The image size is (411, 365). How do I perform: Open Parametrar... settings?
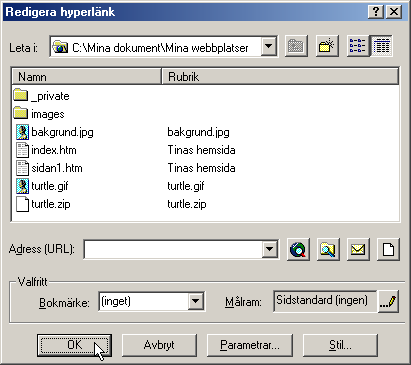pos(250,345)
